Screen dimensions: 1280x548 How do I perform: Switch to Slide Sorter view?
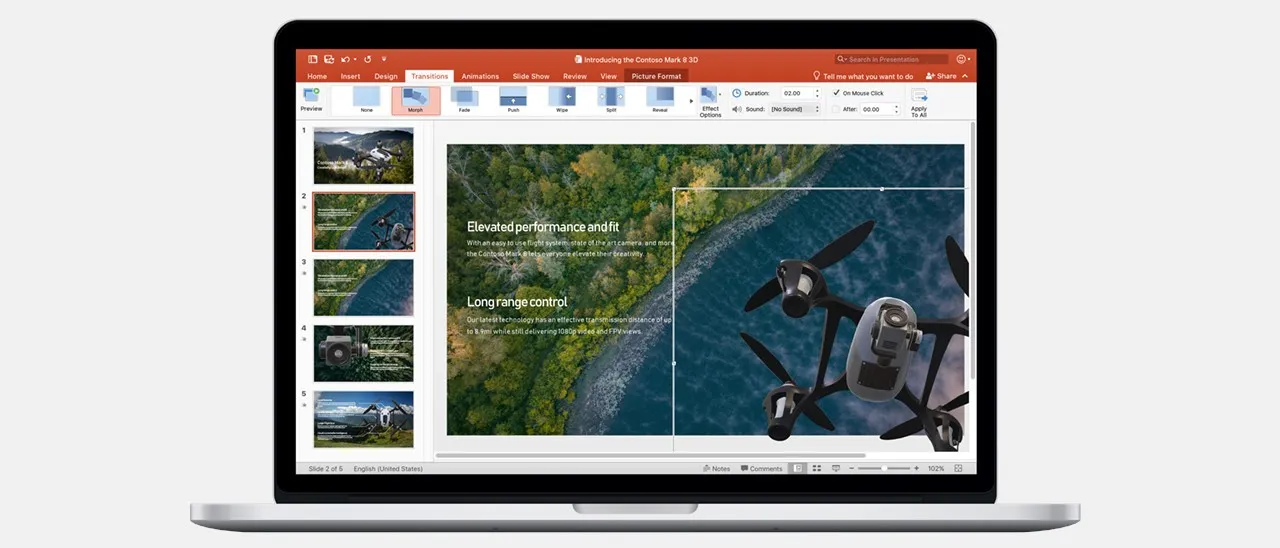[817, 468]
